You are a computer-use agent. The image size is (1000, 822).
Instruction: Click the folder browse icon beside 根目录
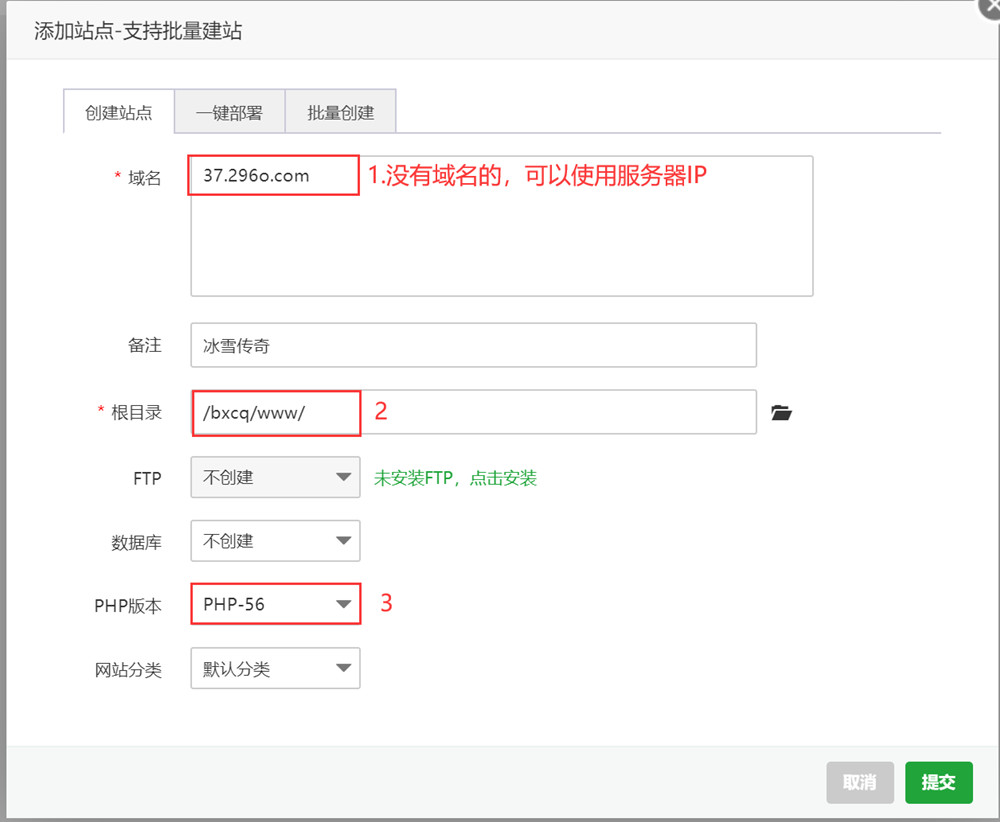tap(781, 412)
